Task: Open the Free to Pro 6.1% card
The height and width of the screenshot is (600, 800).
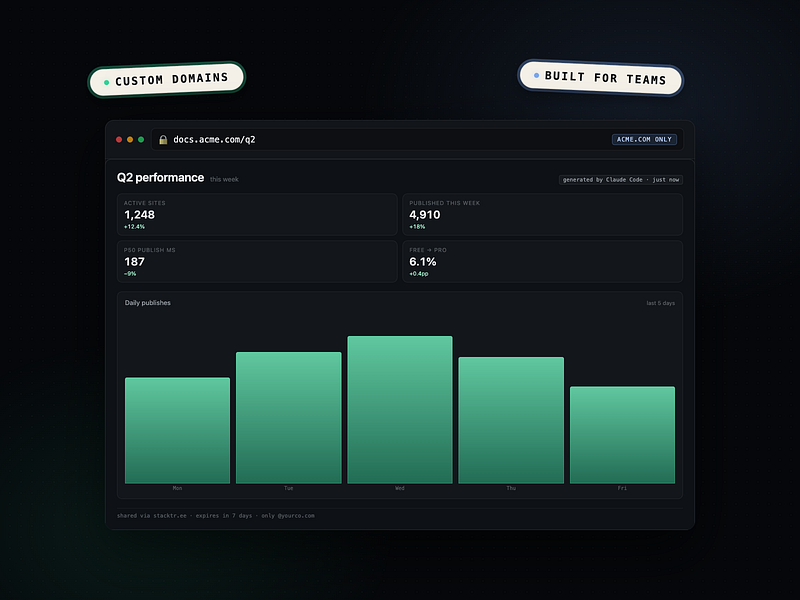Action: coord(542,261)
